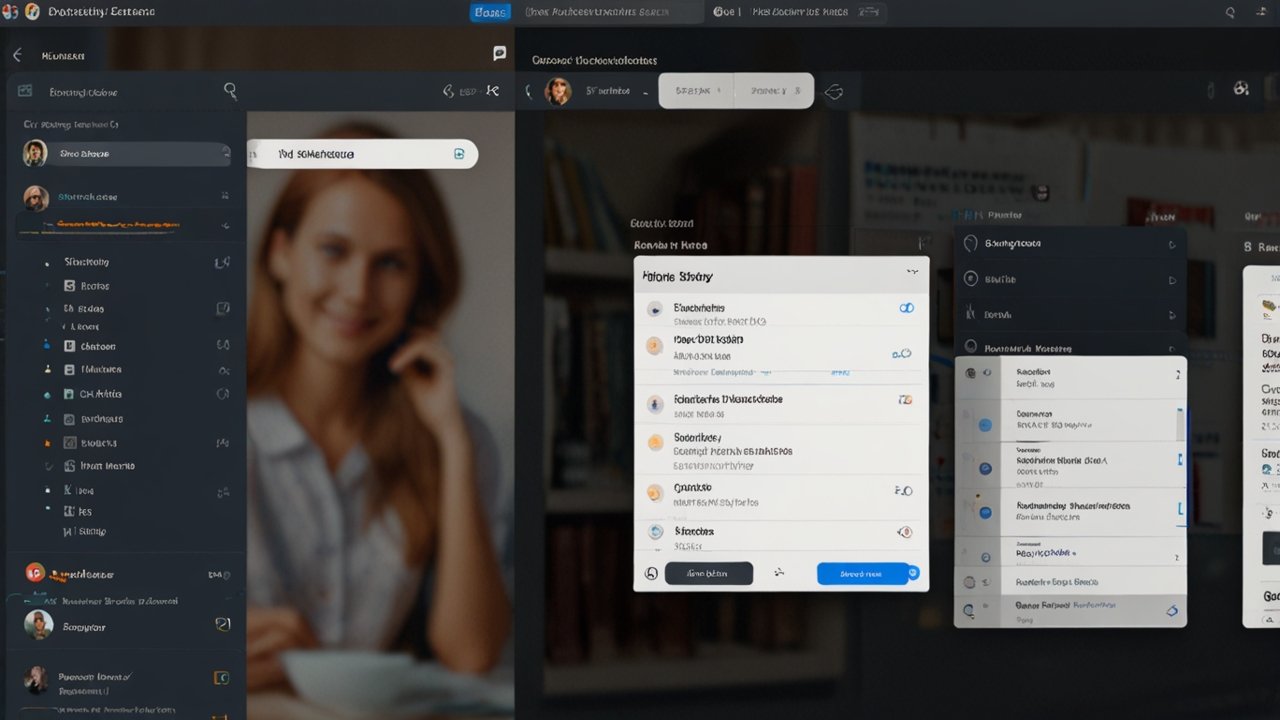
Task: Click the back arrow in the sidebar header
Action: click(x=17, y=56)
